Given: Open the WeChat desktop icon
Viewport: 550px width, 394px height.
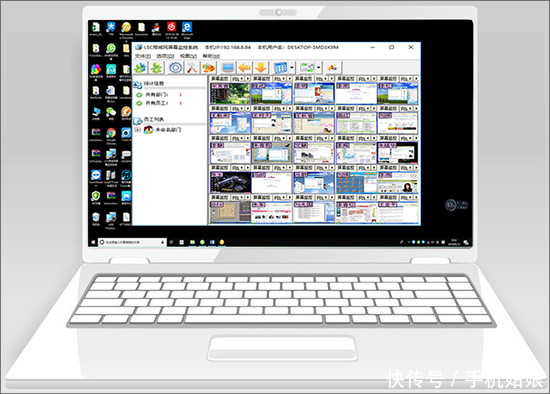Looking at the screenshot, I should [111, 113].
